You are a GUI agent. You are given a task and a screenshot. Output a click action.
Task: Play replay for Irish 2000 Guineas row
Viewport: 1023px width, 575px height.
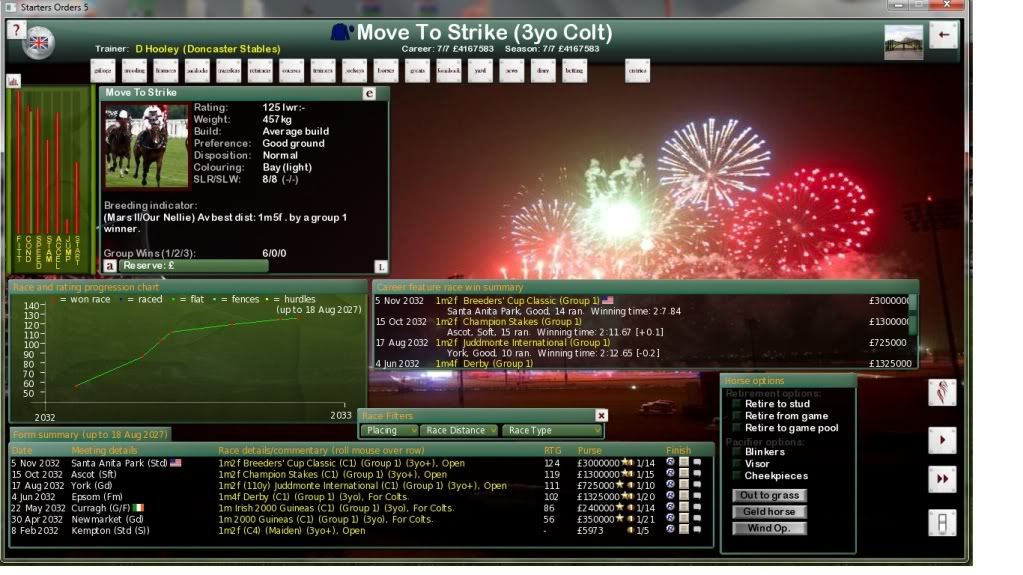670,507
